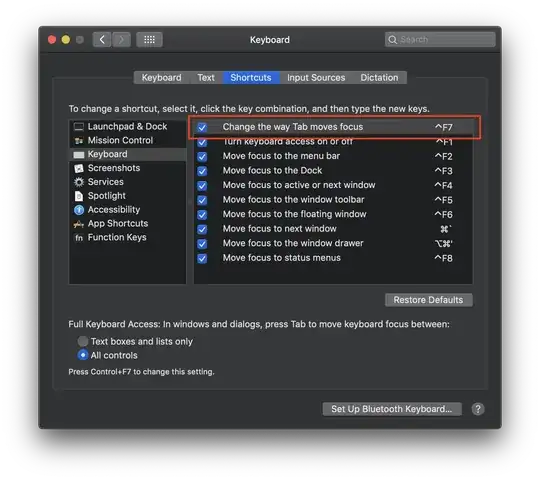Select All controls radio button
The height and width of the screenshot is (480, 540).
(83, 355)
